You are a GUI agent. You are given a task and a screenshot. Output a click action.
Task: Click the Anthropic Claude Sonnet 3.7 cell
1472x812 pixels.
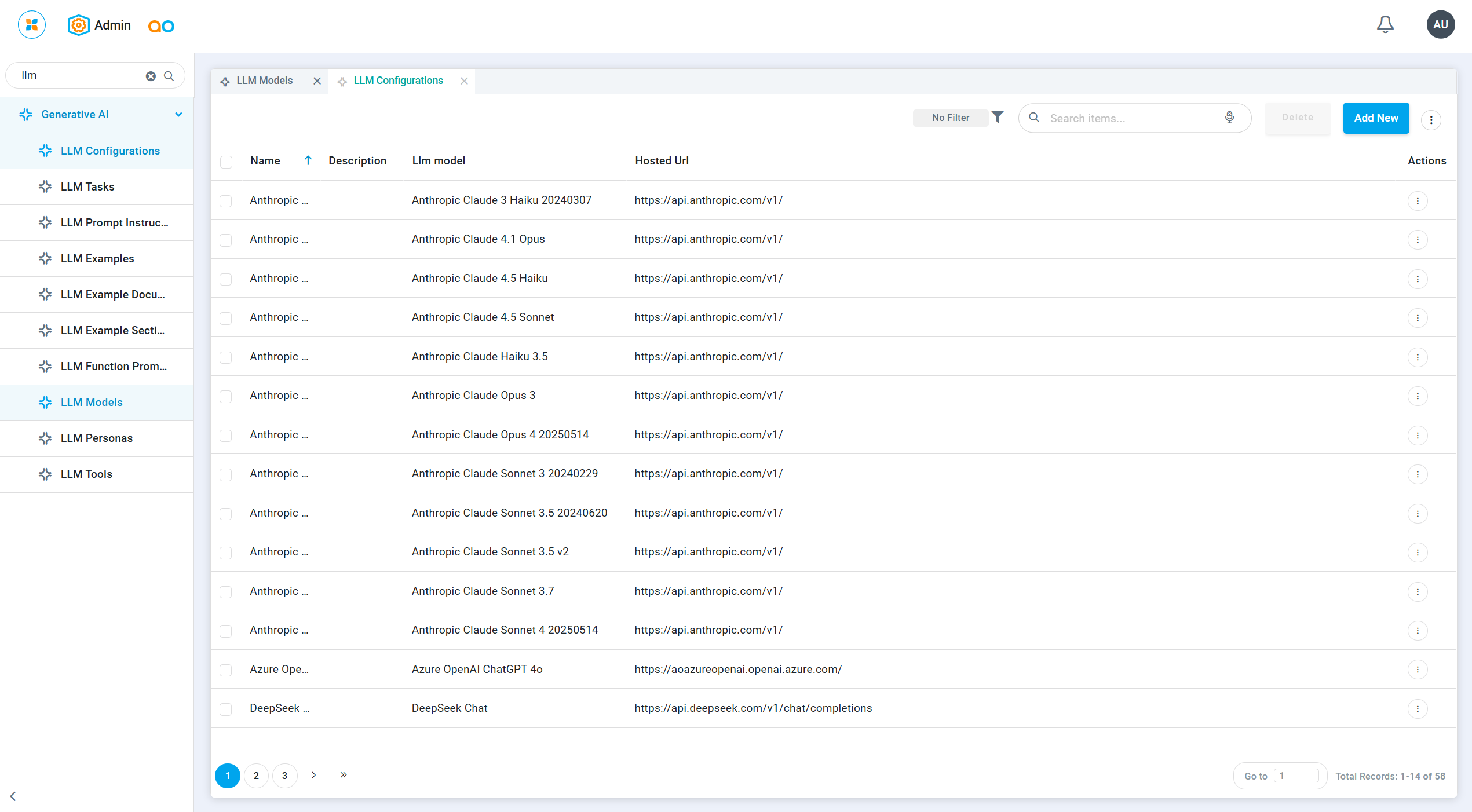[x=483, y=591]
